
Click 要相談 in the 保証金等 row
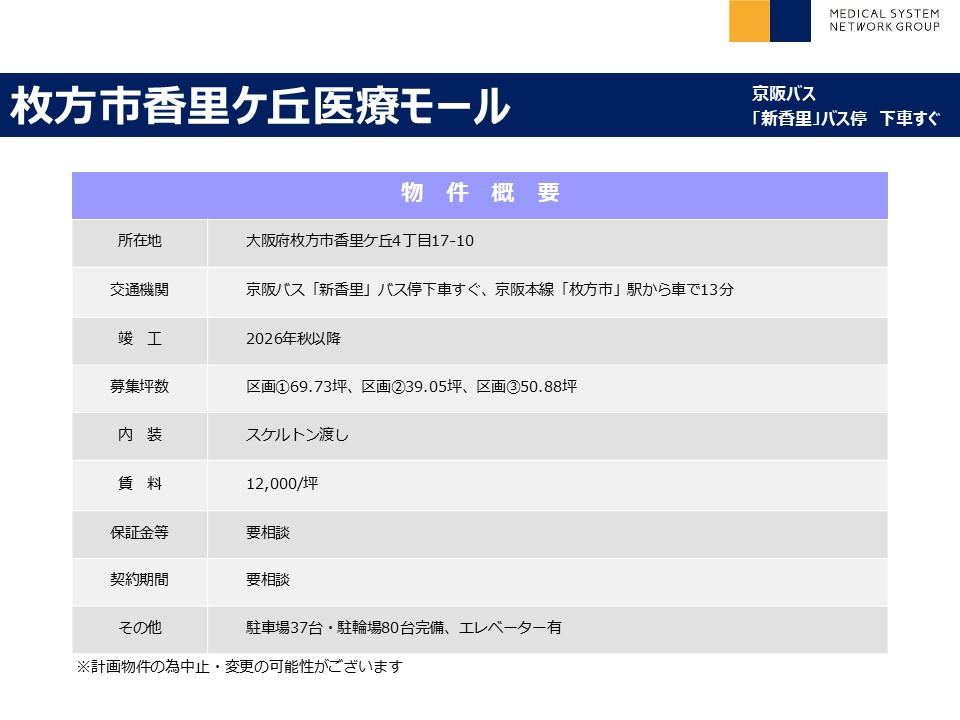pyautogui.click(x=267, y=532)
